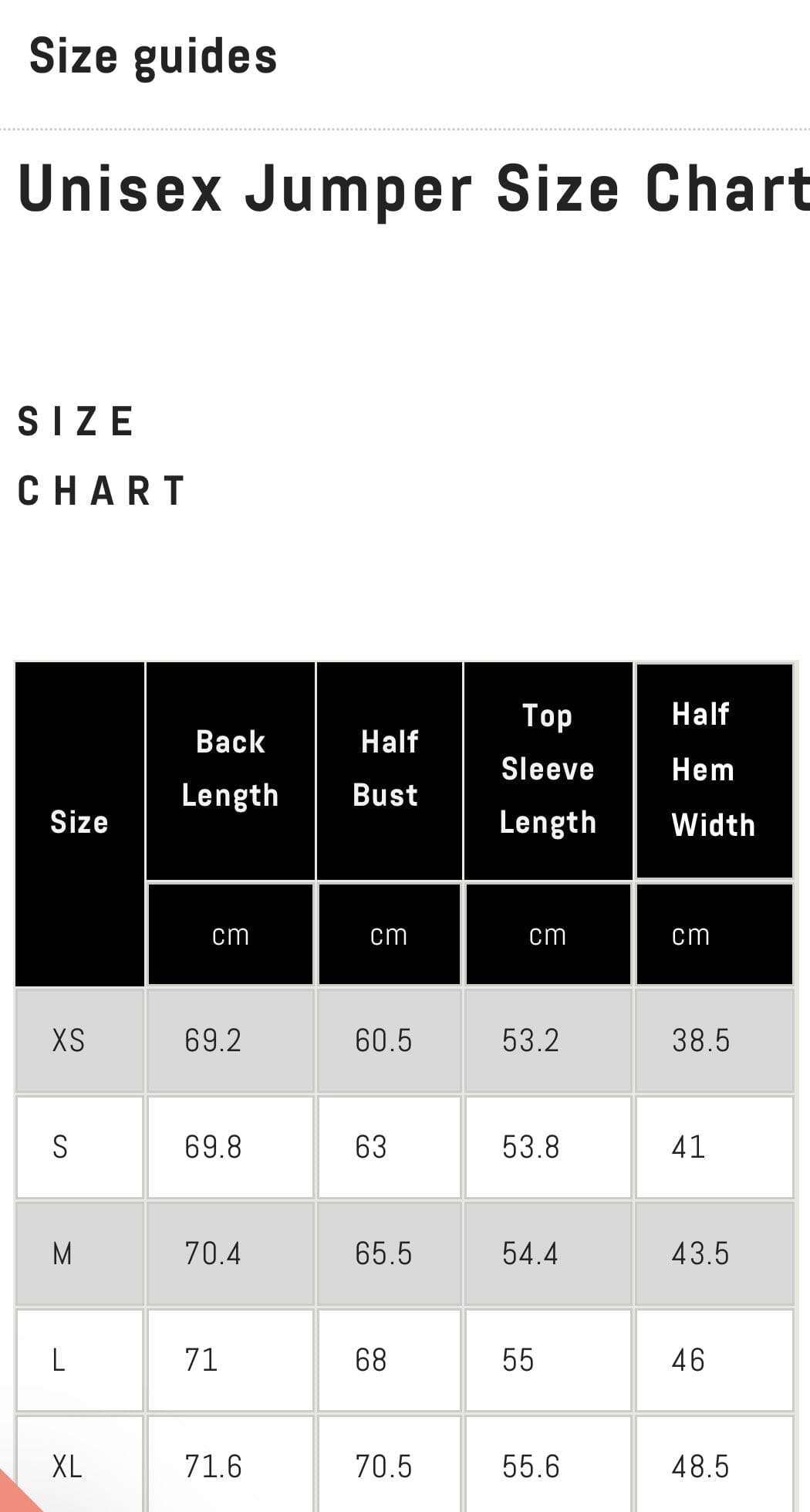Select the Top Sleeve Length header
Screen dimensions: 810x1512
[x=548, y=770]
